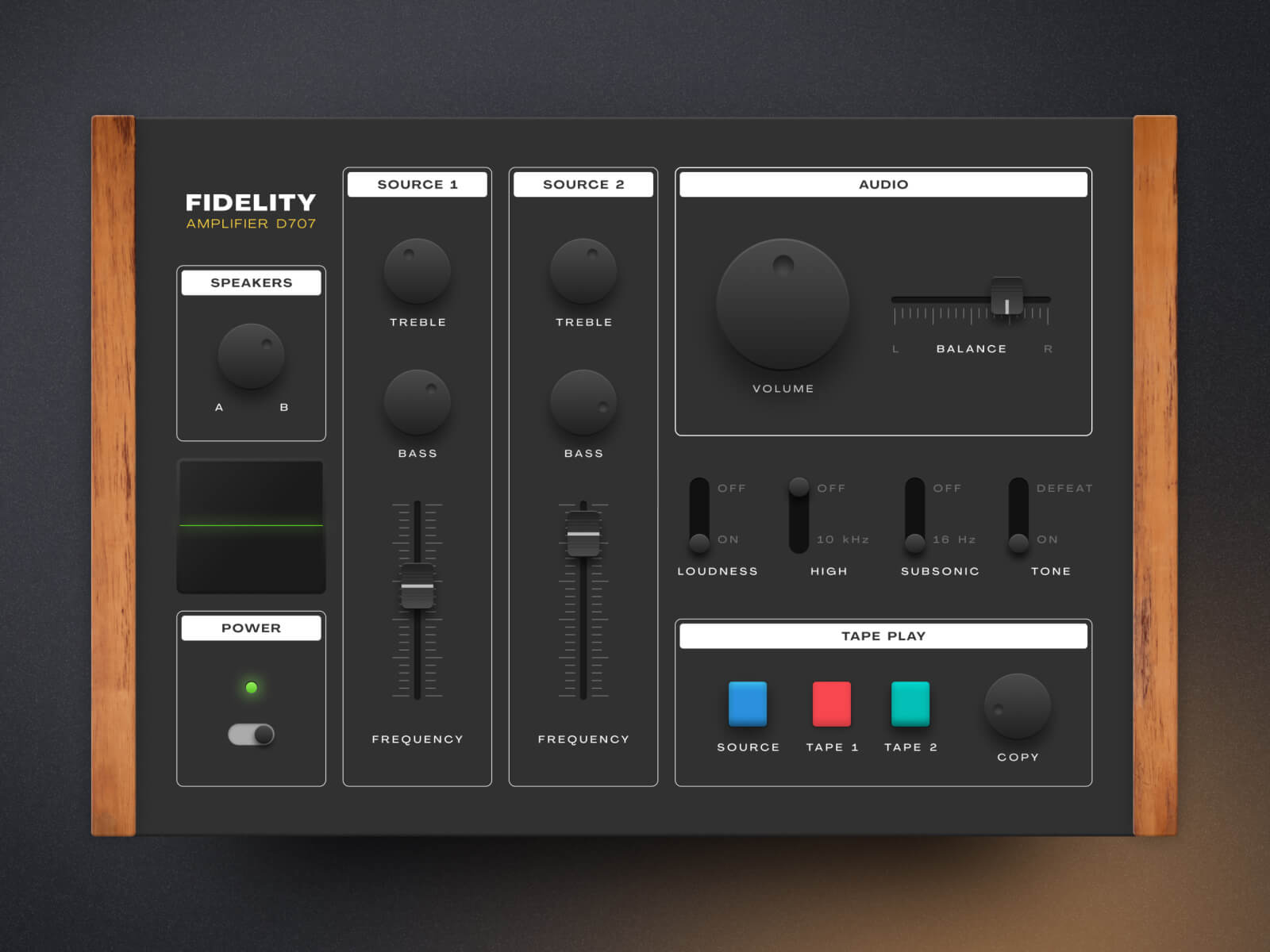
Task: Click the Source 1 Frequency fader handle
Action: (x=417, y=586)
